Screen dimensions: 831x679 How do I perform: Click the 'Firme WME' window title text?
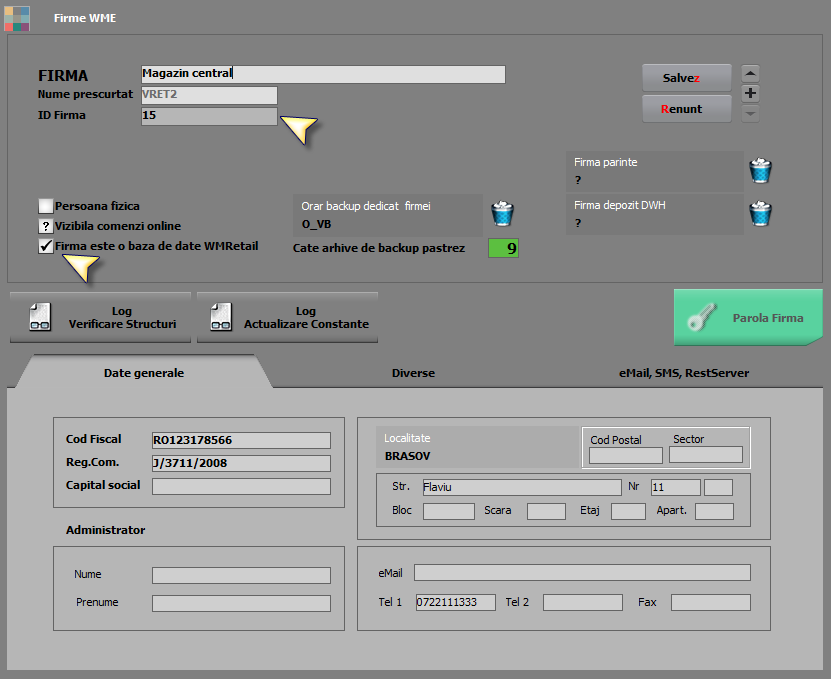pyautogui.click(x=85, y=18)
